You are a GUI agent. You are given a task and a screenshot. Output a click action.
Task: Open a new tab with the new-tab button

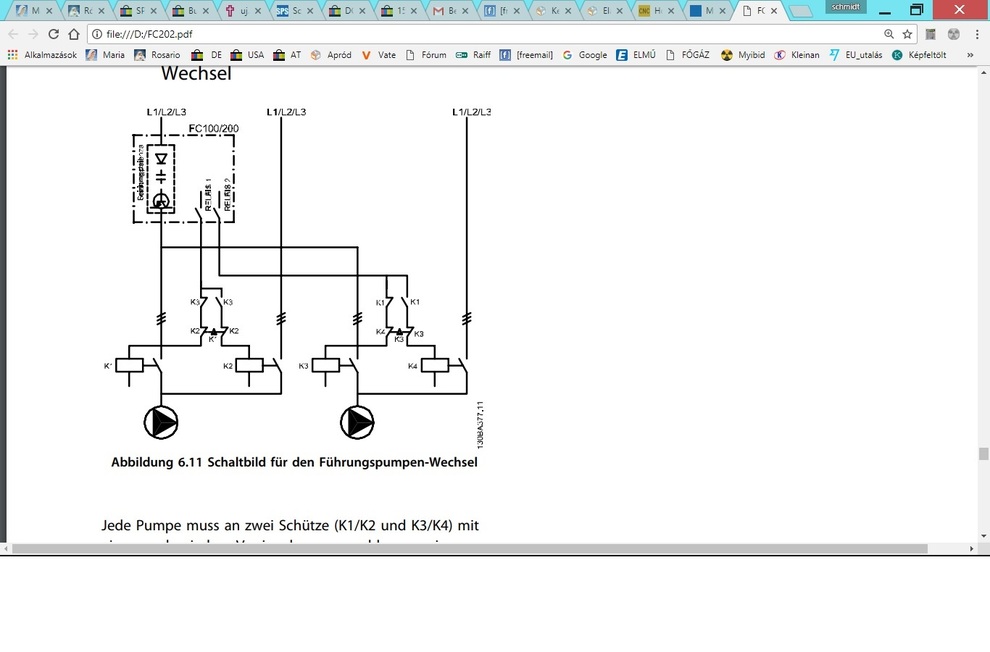click(x=801, y=11)
